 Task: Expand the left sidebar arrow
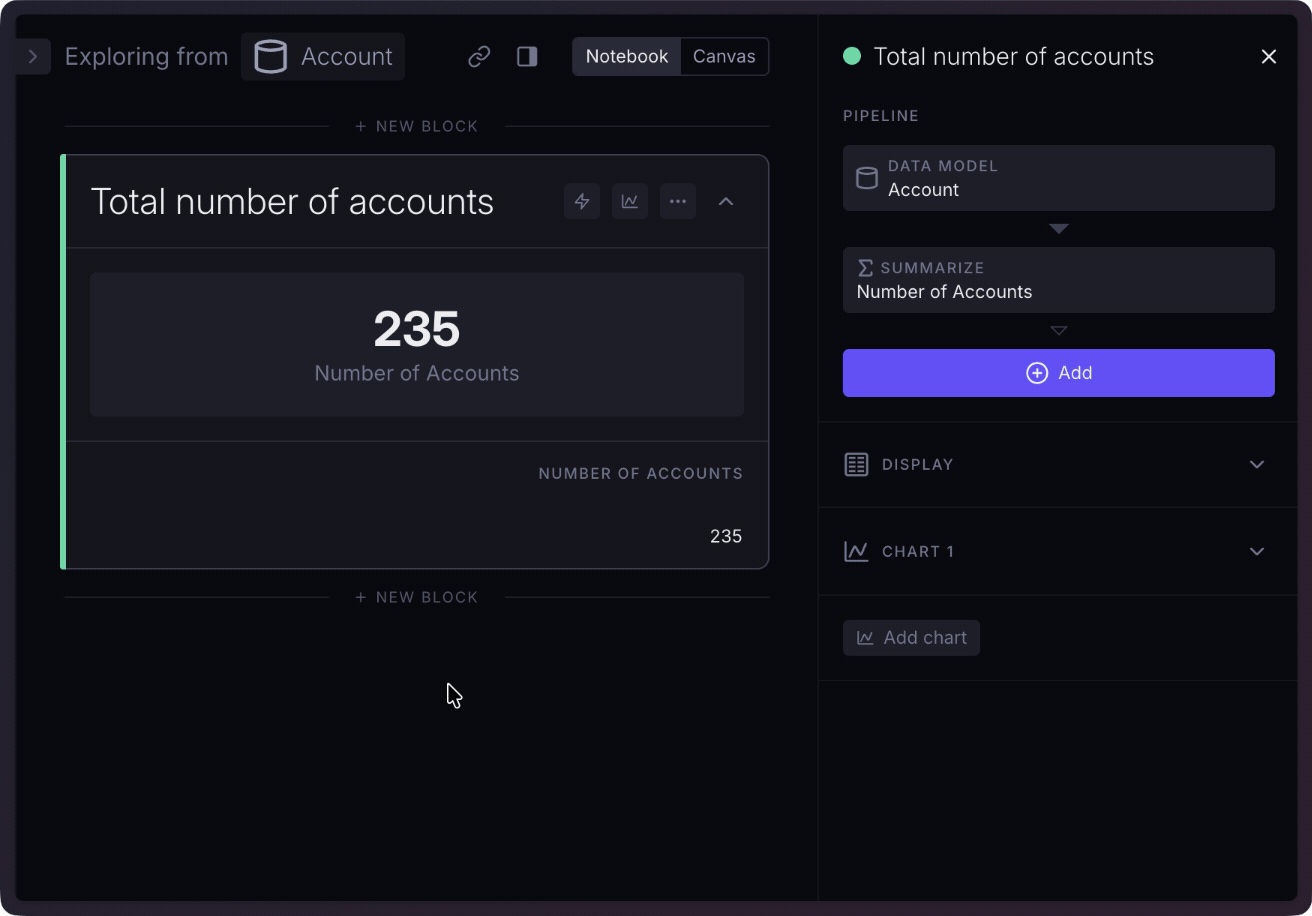tap(33, 57)
